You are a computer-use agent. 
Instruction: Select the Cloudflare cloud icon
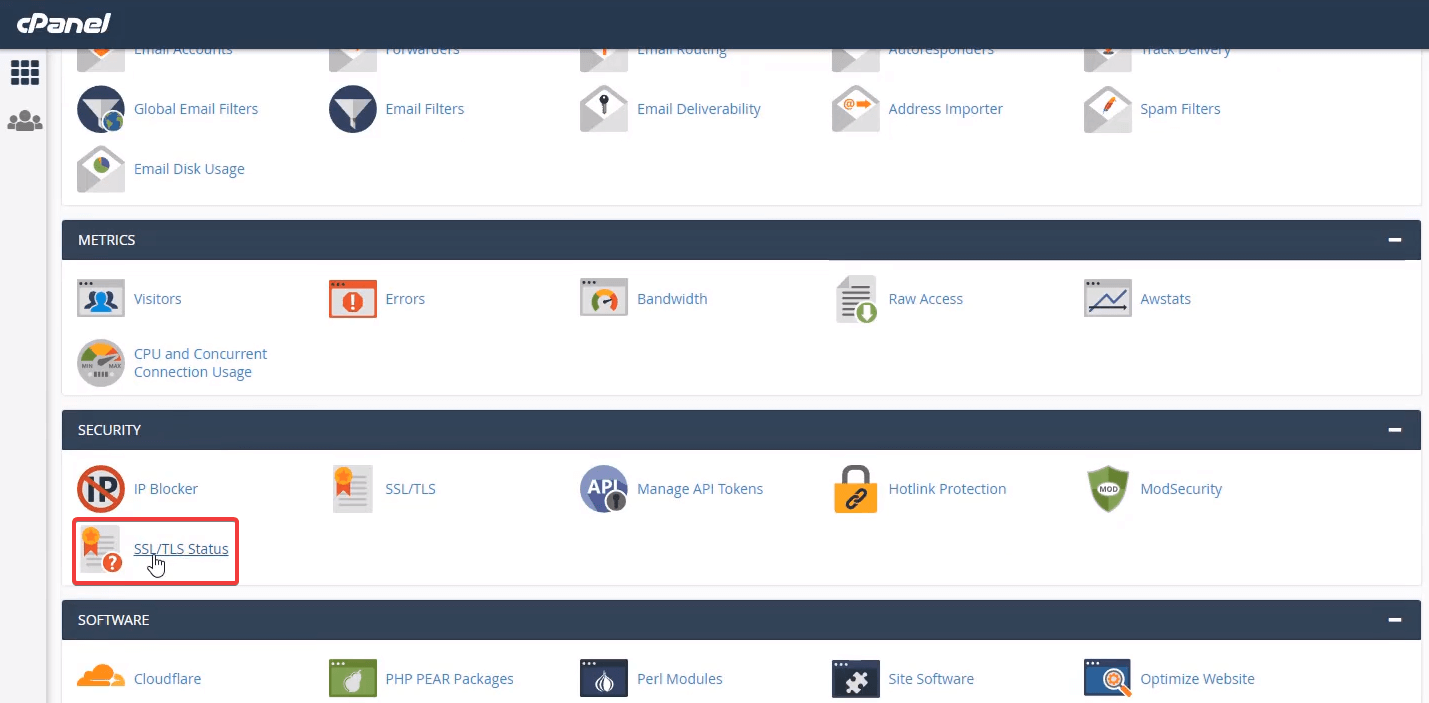click(100, 678)
